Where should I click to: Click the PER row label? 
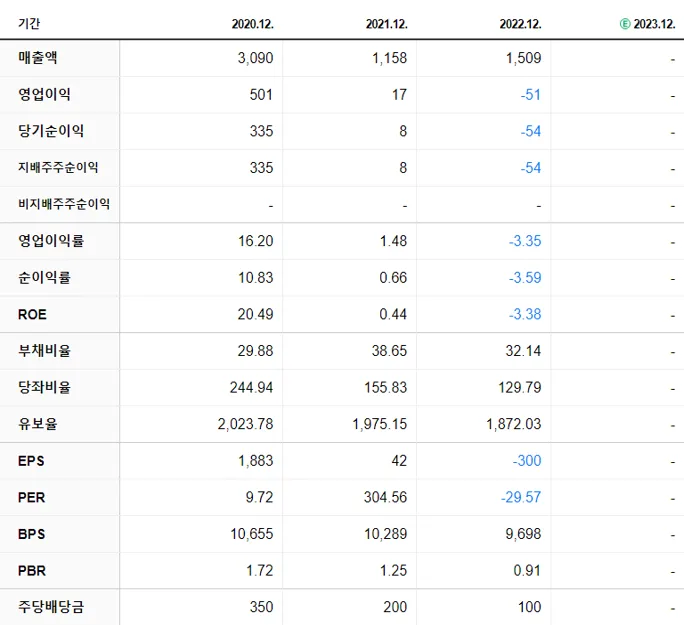tap(31, 498)
